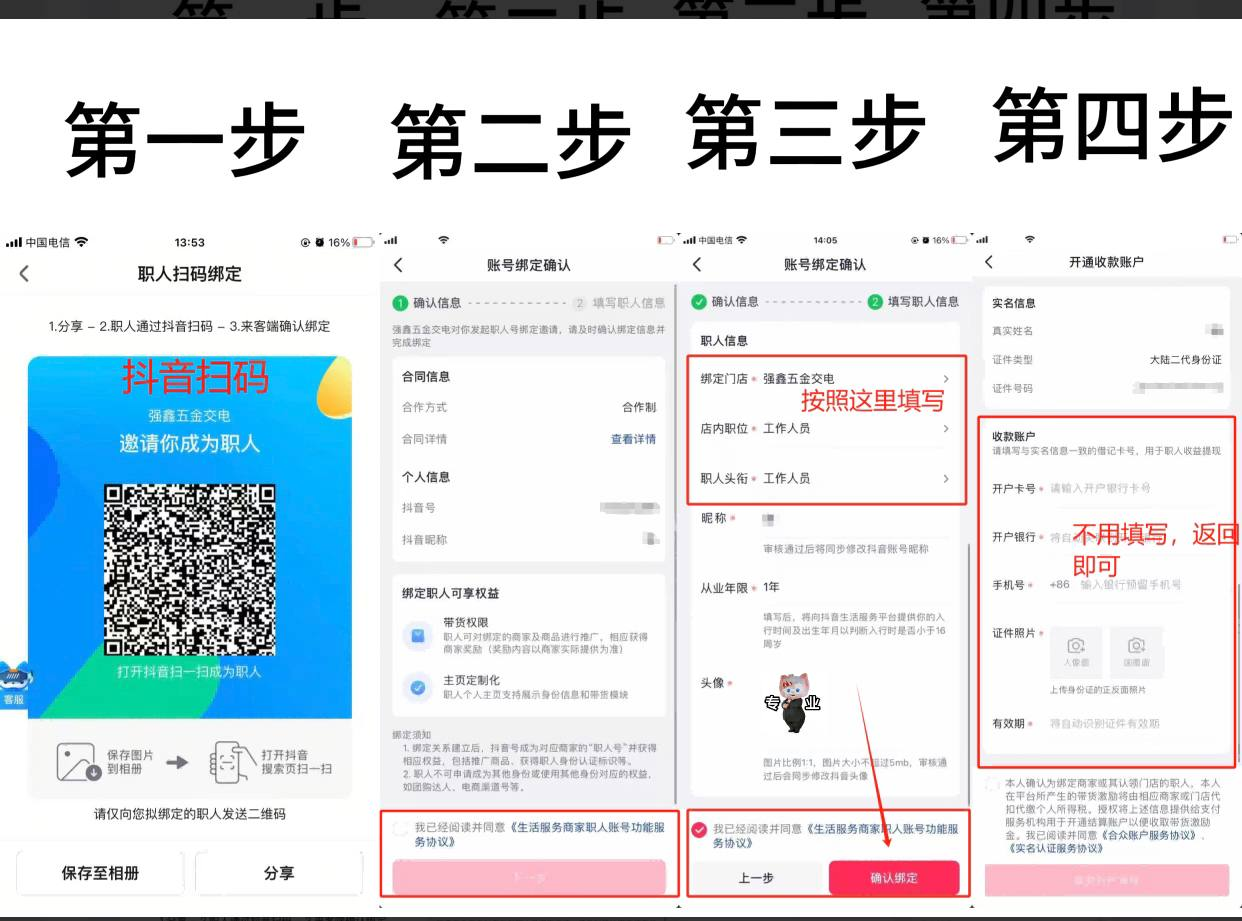Open the 查看详情 contract link
Screen dimensions: 1242x921
tap(633, 439)
